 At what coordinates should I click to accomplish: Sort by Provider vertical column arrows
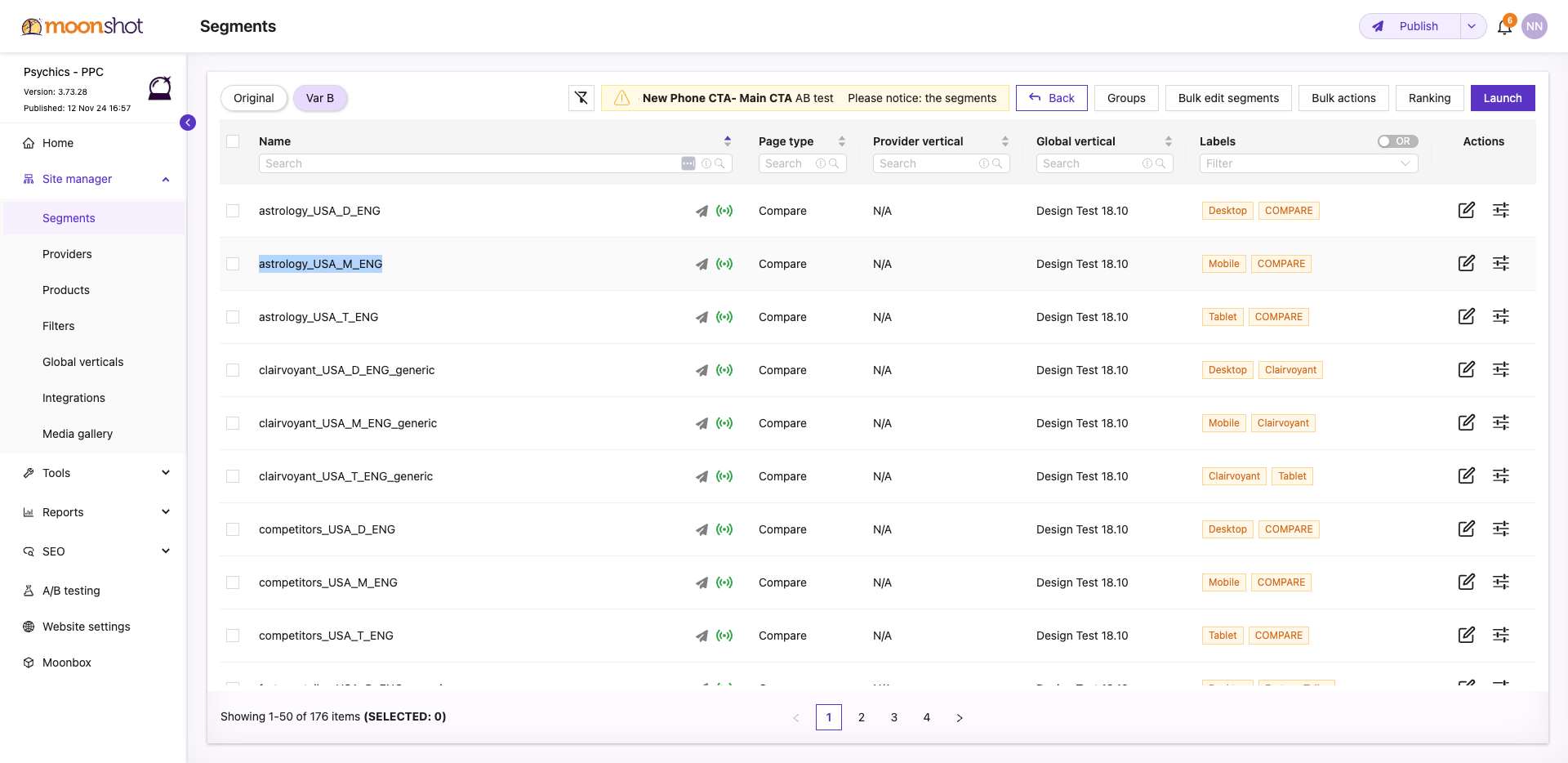tap(1005, 141)
